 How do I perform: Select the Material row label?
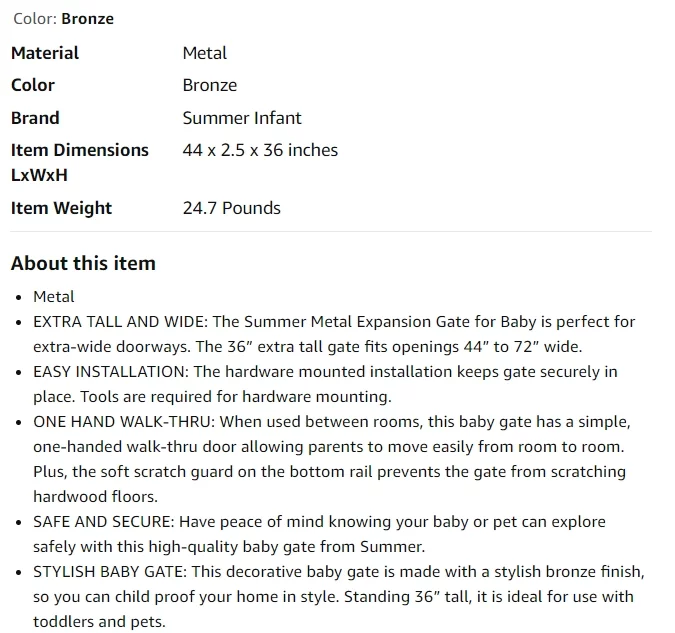(x=45, y=53)
